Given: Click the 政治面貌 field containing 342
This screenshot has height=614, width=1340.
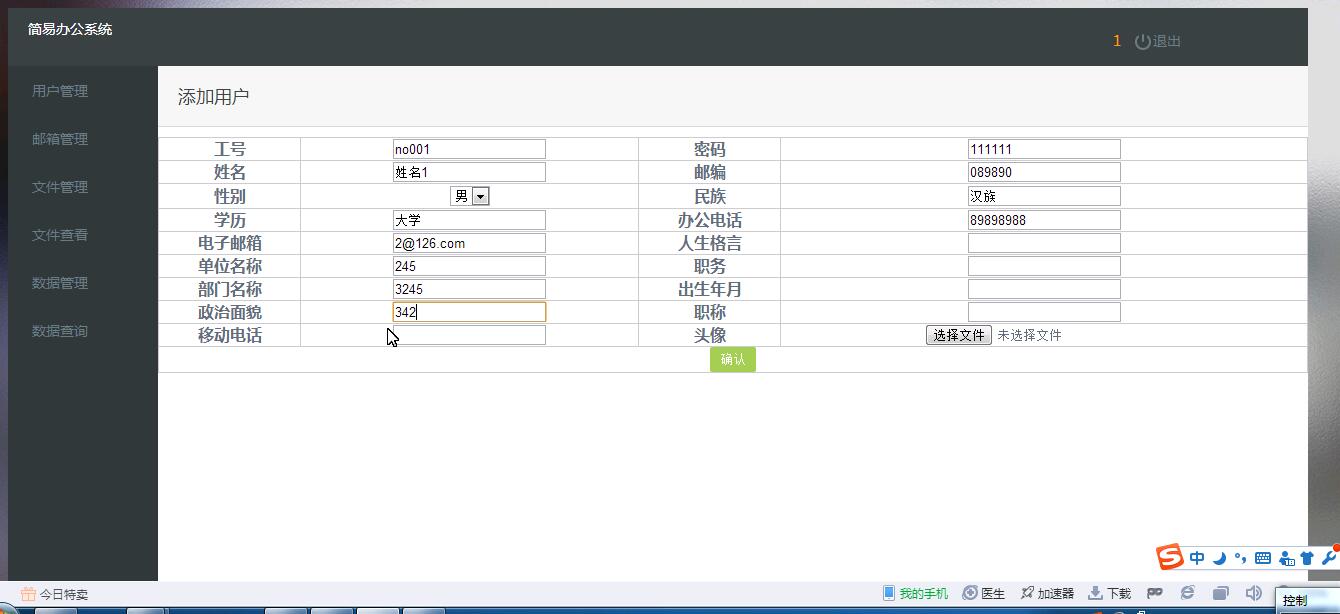Looking at the screenshot, I should 469,312.
